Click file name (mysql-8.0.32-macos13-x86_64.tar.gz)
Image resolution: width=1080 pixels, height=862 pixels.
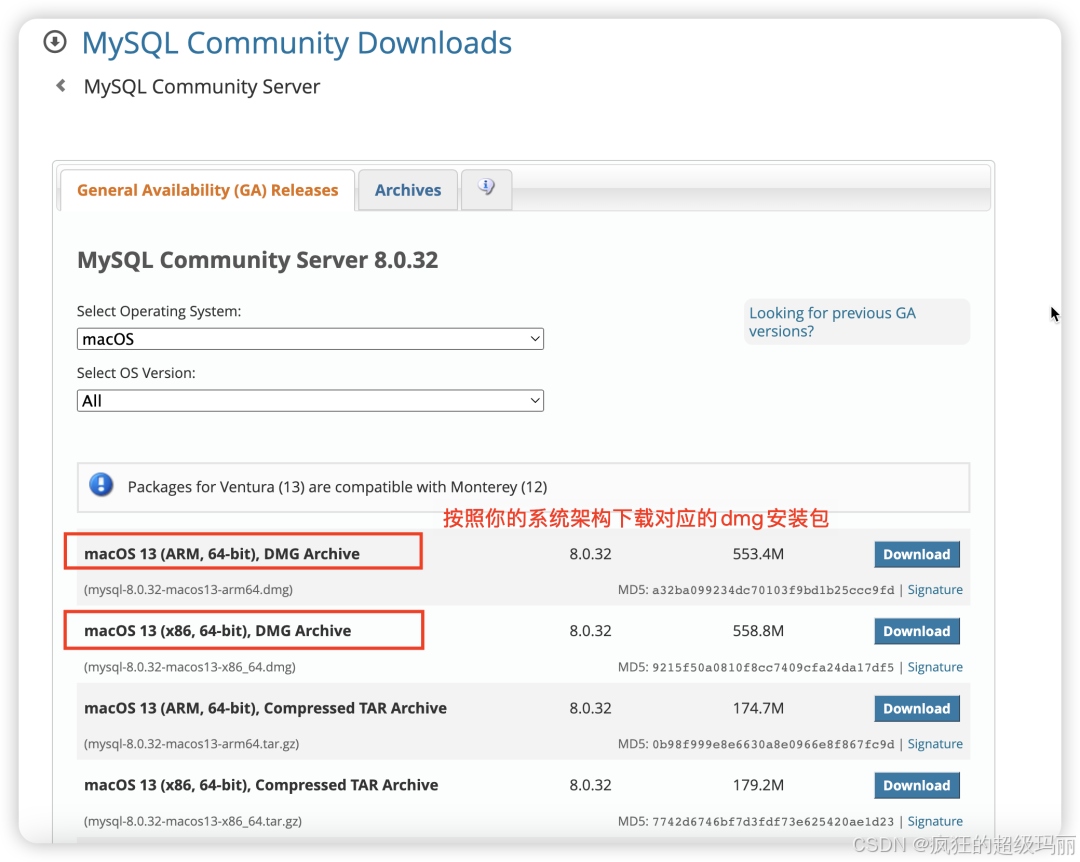pyautogui.click(x=193, y=821)
